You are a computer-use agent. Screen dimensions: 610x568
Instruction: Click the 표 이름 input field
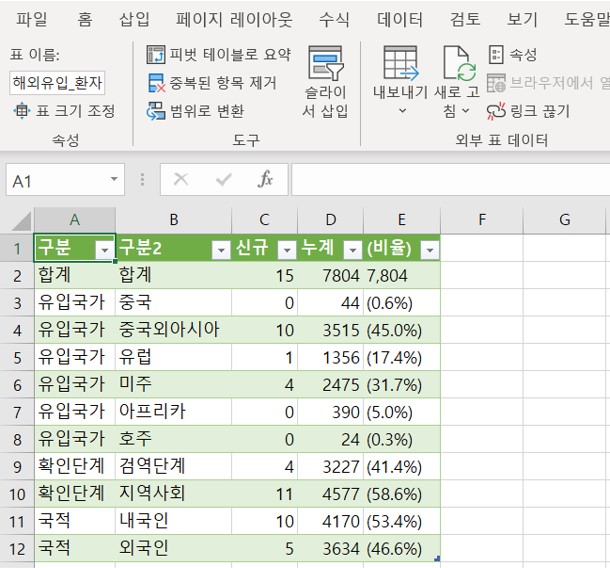tap(57, 82)
